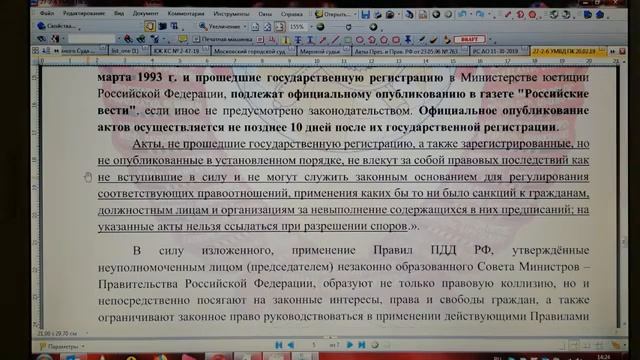Open the Окна menu
This screenshot has height=360, width=640.
tap(265, 13)
